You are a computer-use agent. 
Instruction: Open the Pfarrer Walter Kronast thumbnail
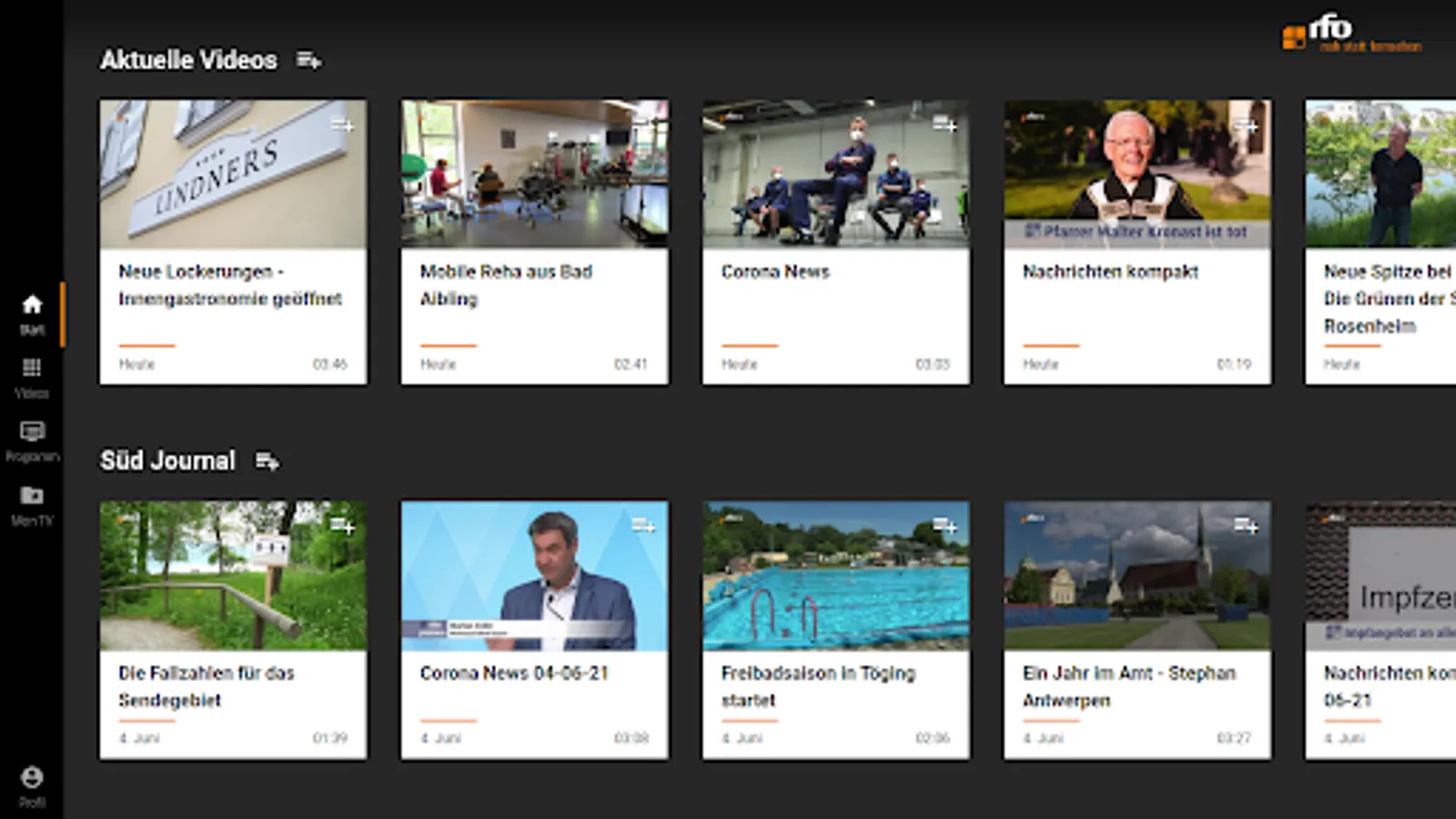coord(1137,174)
